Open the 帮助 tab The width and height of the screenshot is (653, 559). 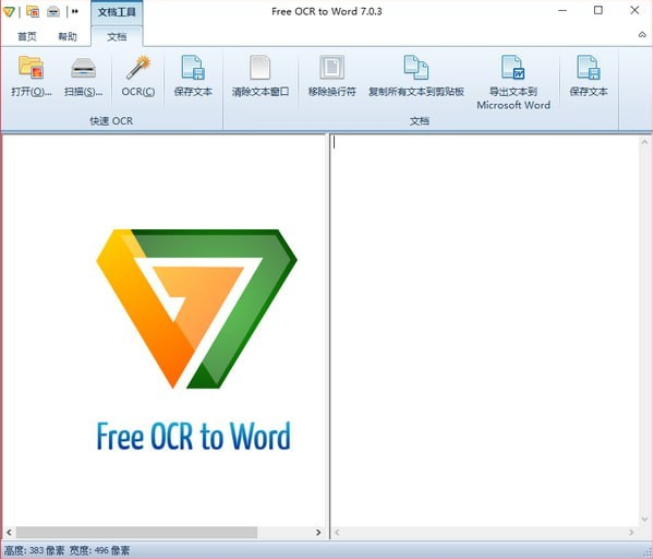(67, 37)
